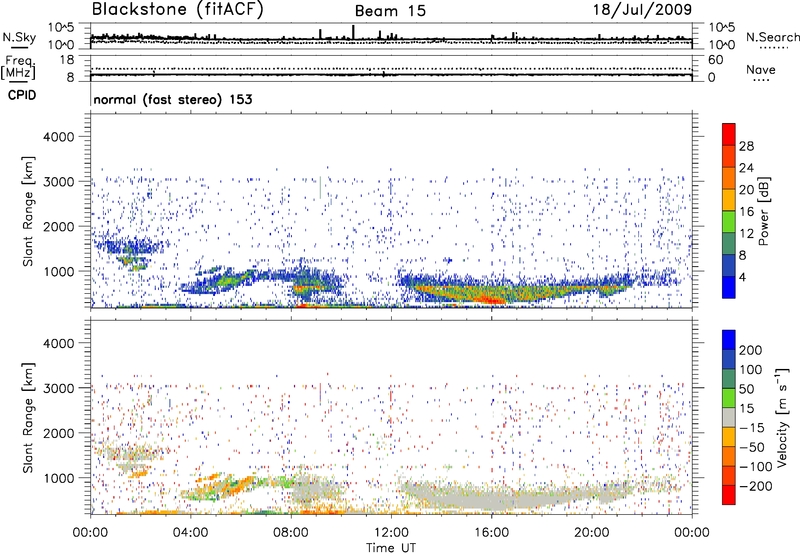800x554 pixels.
Task: Click the '15' label on Velocity colorbar
Action: coord(746,409)
